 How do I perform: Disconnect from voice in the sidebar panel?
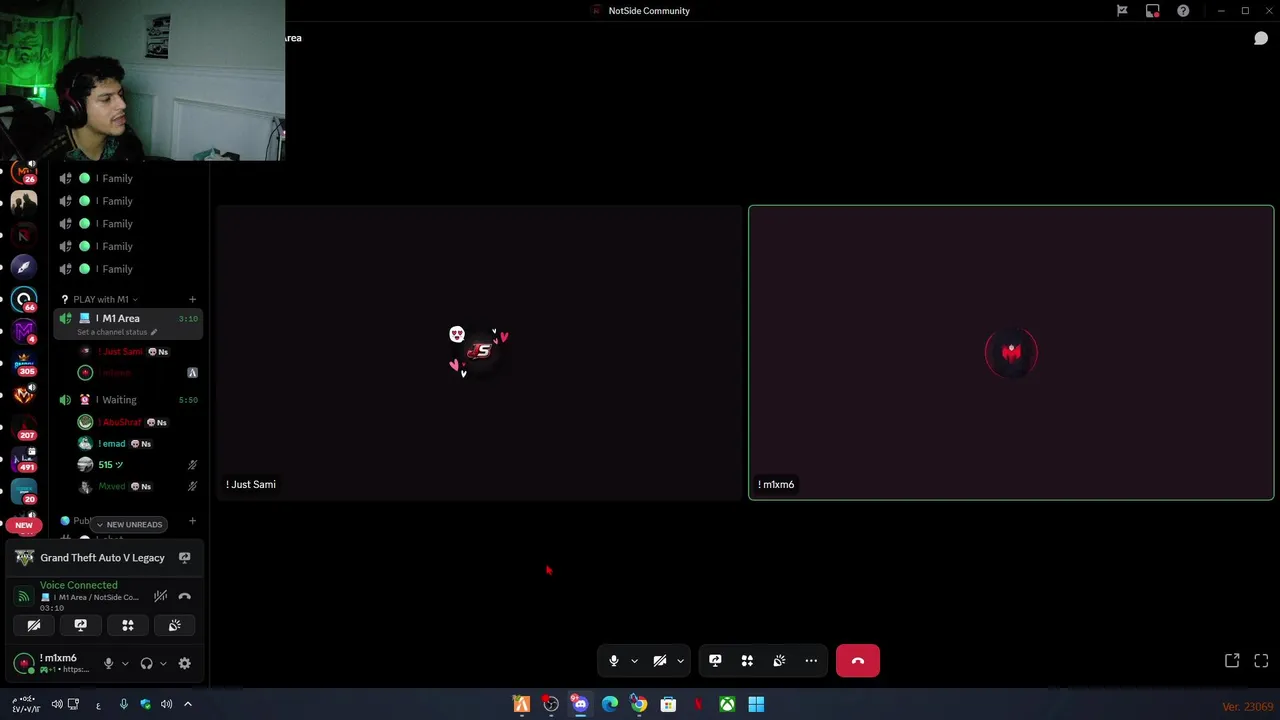point(184,596)
